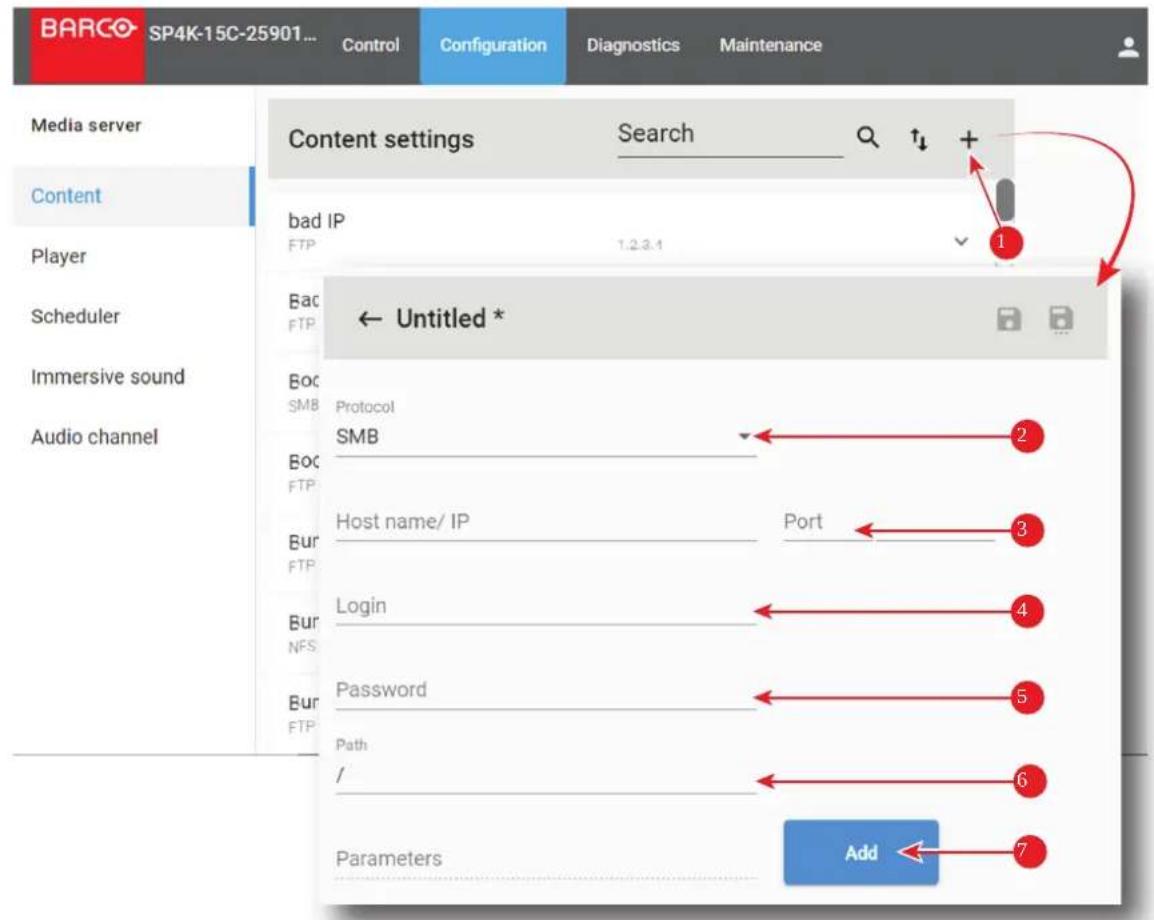The width and height of the screenshot is (1154, 920).
Task: Click the Host name/ IP field
Action: point(545,523)
